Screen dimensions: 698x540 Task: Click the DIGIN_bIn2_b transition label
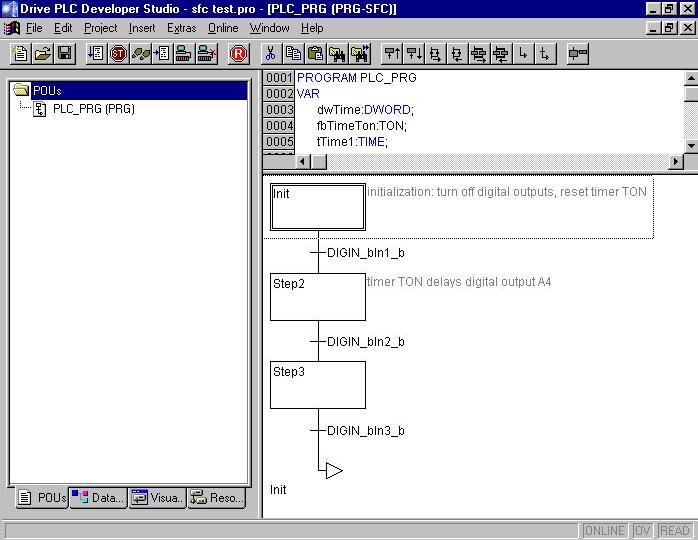coord(365,342)
